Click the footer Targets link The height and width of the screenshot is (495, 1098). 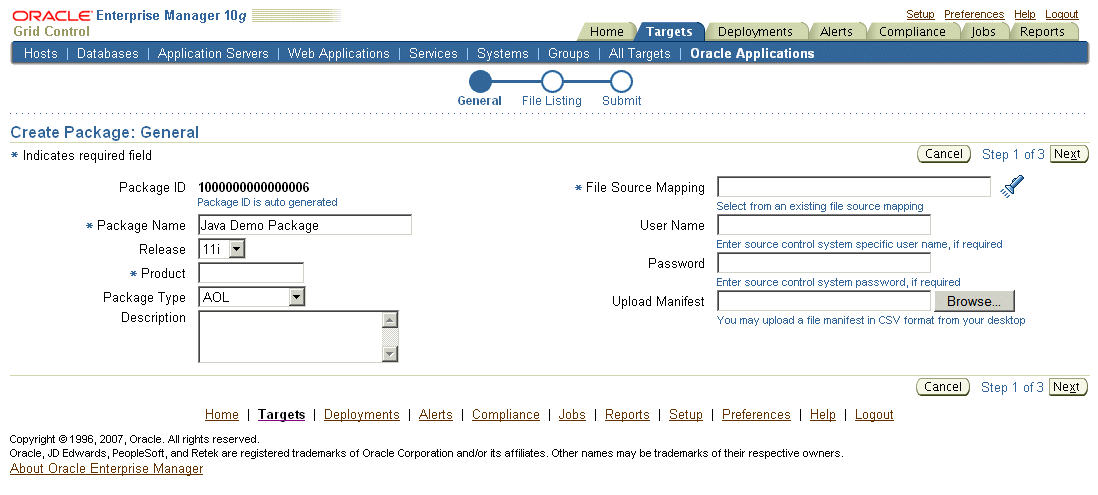(282, 414)
